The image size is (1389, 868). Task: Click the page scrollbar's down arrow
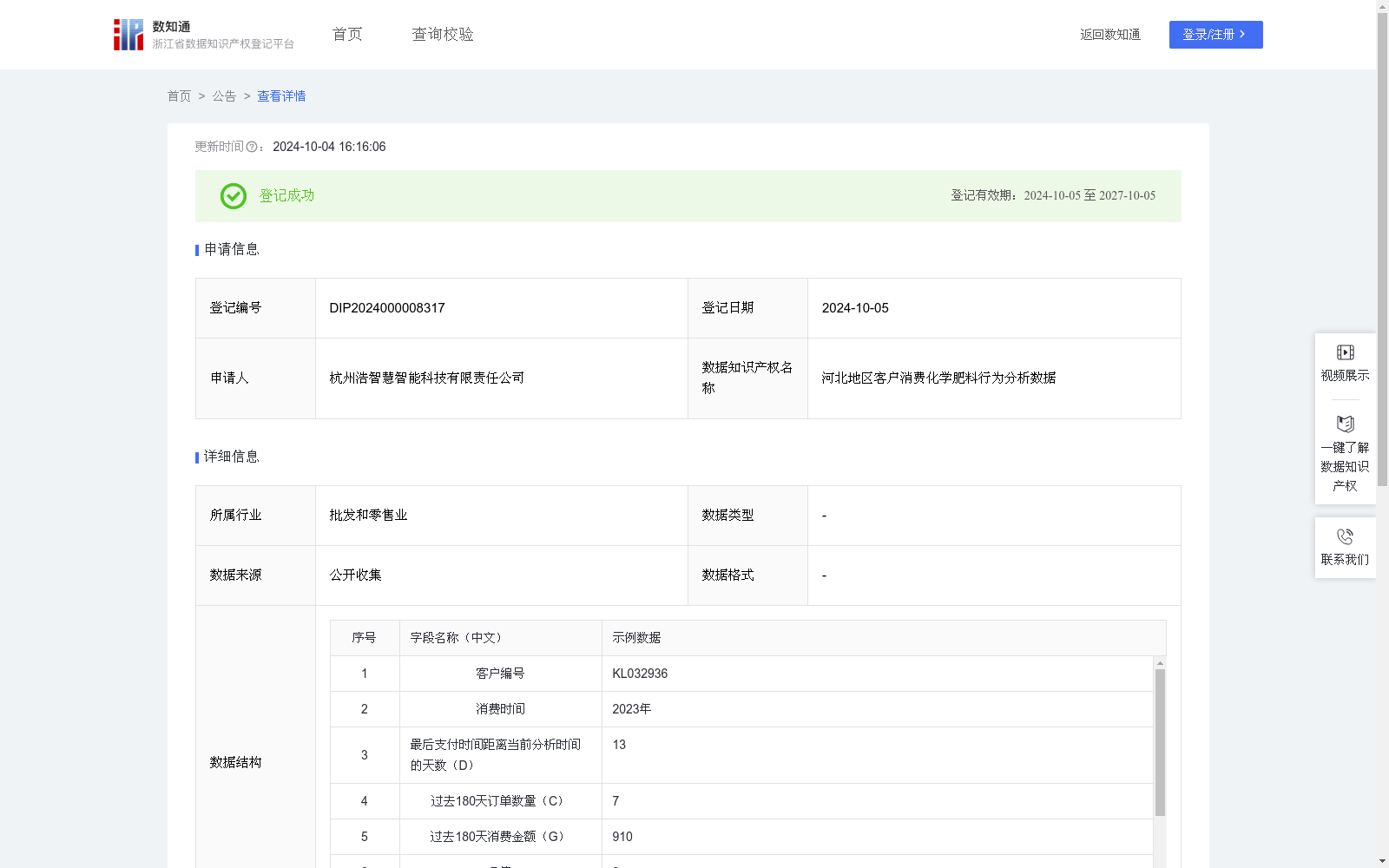[1382, 862]
